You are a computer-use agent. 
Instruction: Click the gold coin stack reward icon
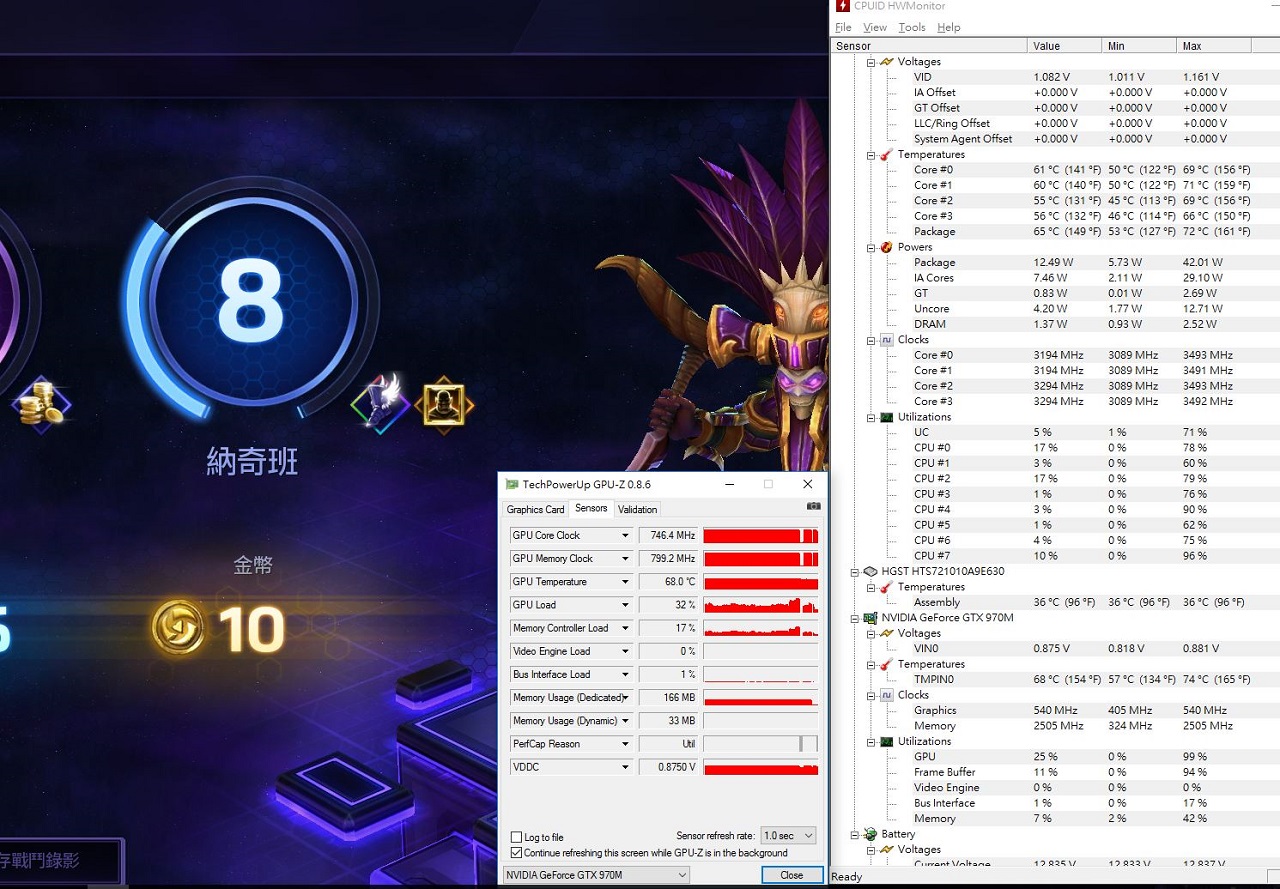coord(41,404)
